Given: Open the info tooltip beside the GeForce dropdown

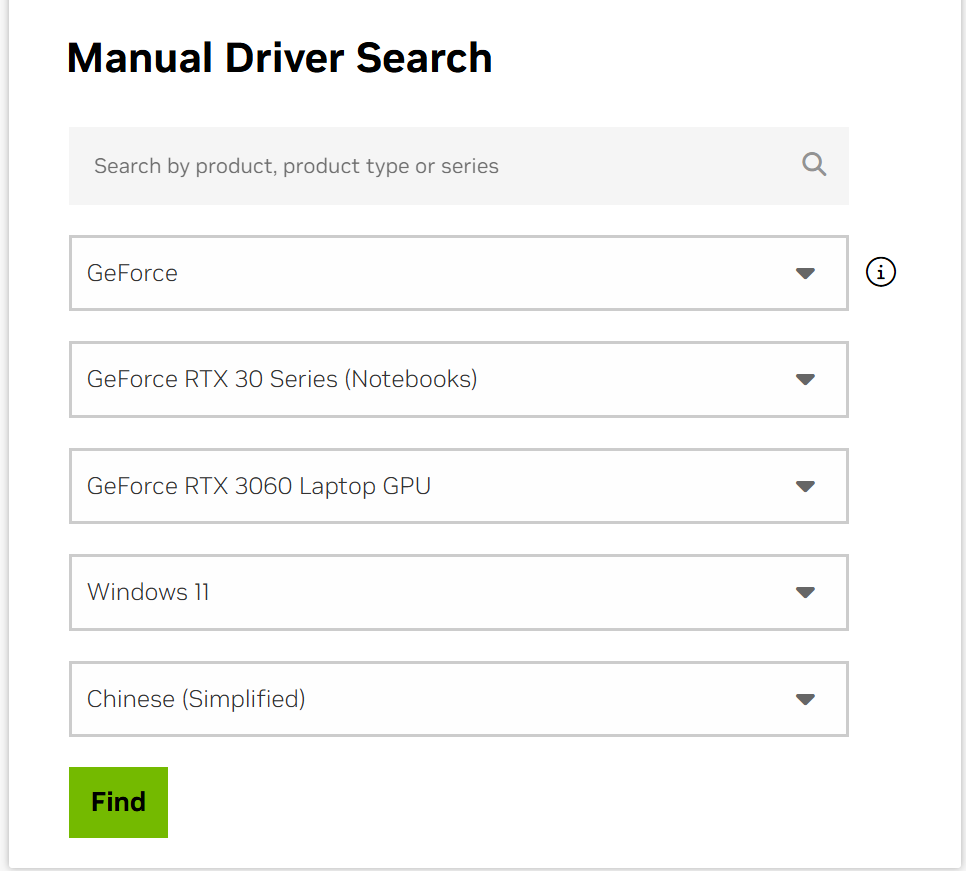Looking at the screenshot, I should coord(880,271).
